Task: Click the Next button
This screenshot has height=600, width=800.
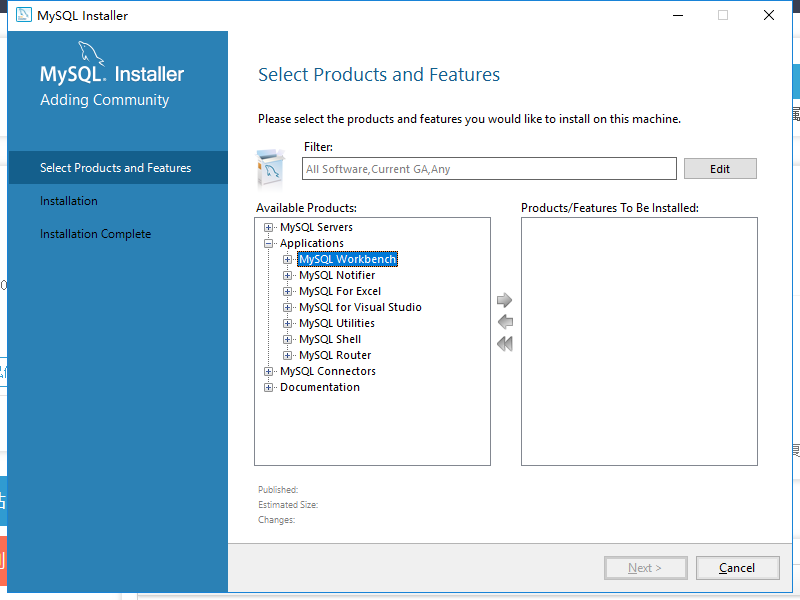Action: (x=645, y=568)
